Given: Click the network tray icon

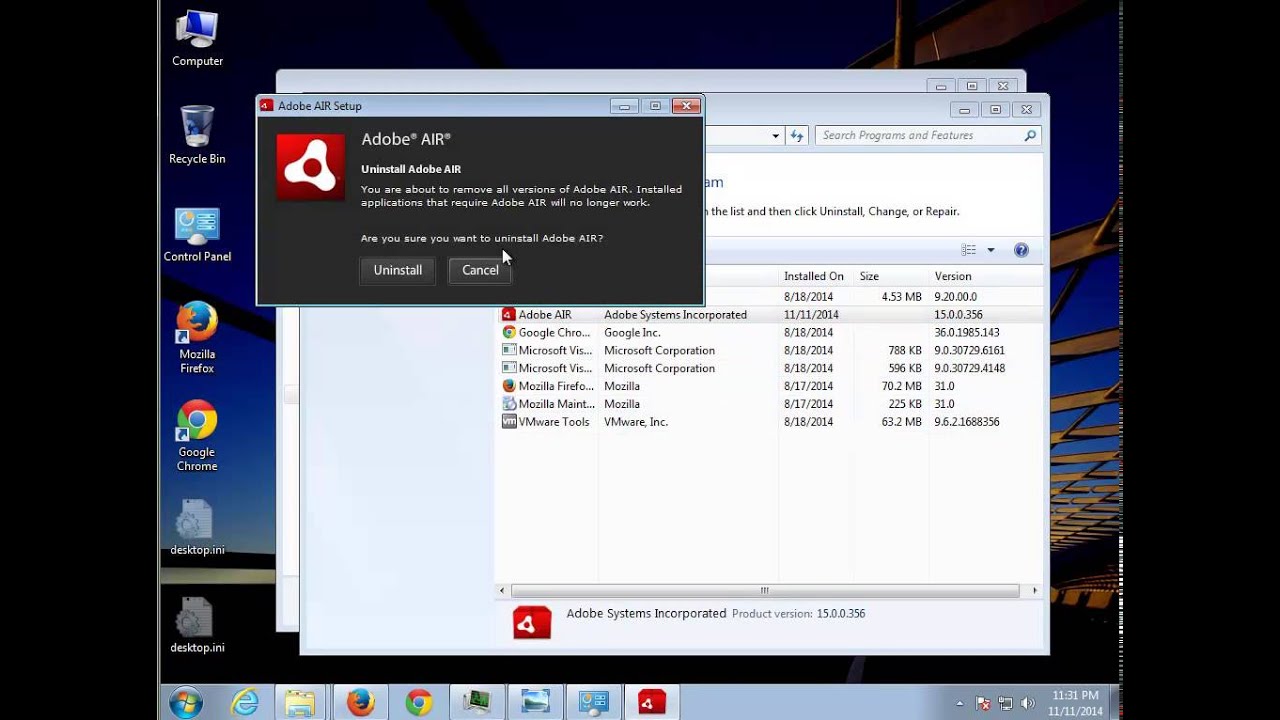Looking at the screenshot, I should [x=1005, y=703].
